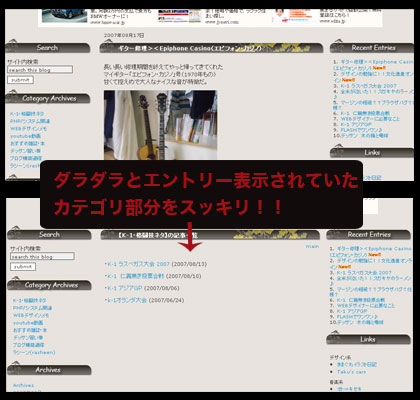This screenshot has width=420, height=400.
Task: Click the car advertisement image at top
Action: (64, 16)
